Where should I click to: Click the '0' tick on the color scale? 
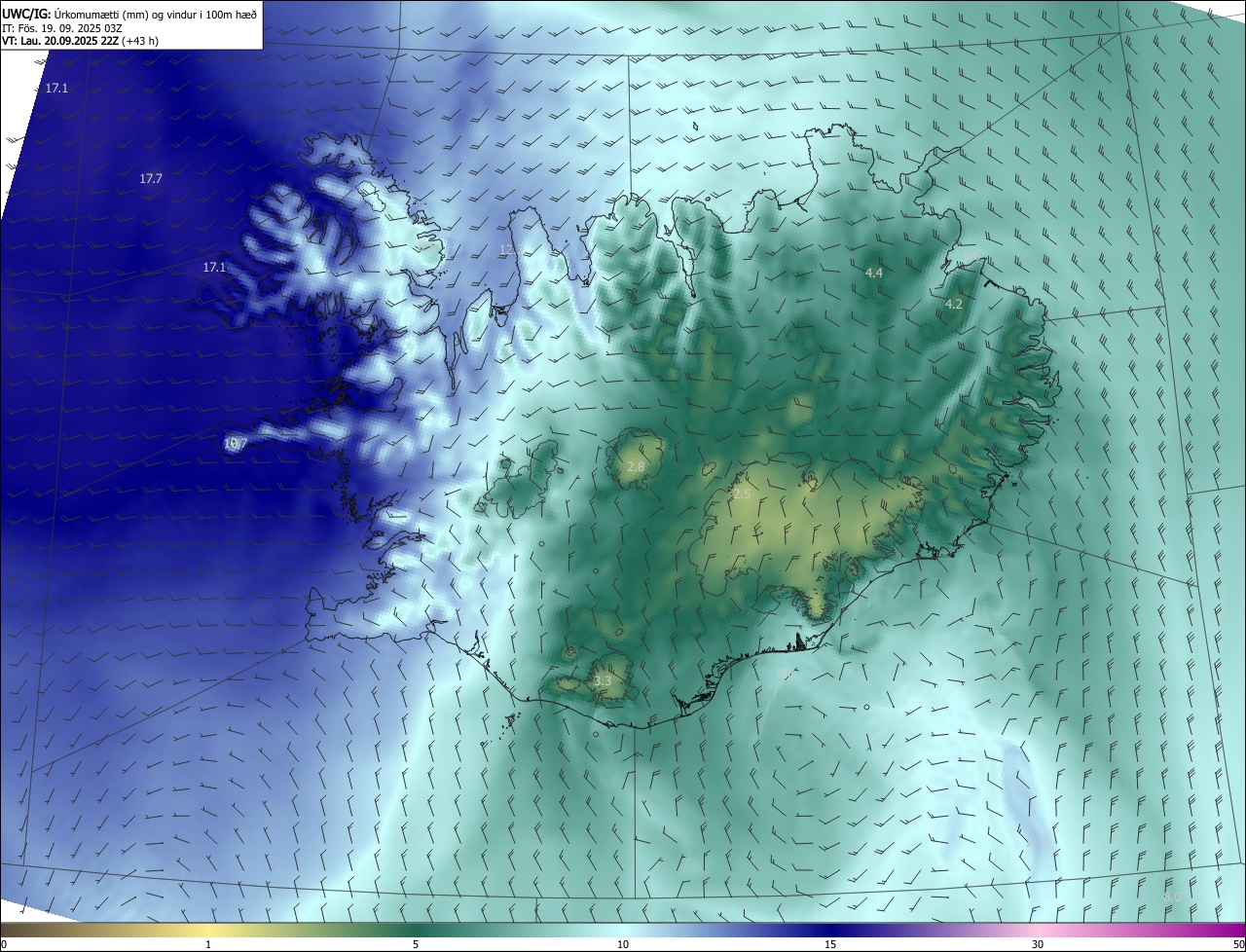(x=4, y=944)
